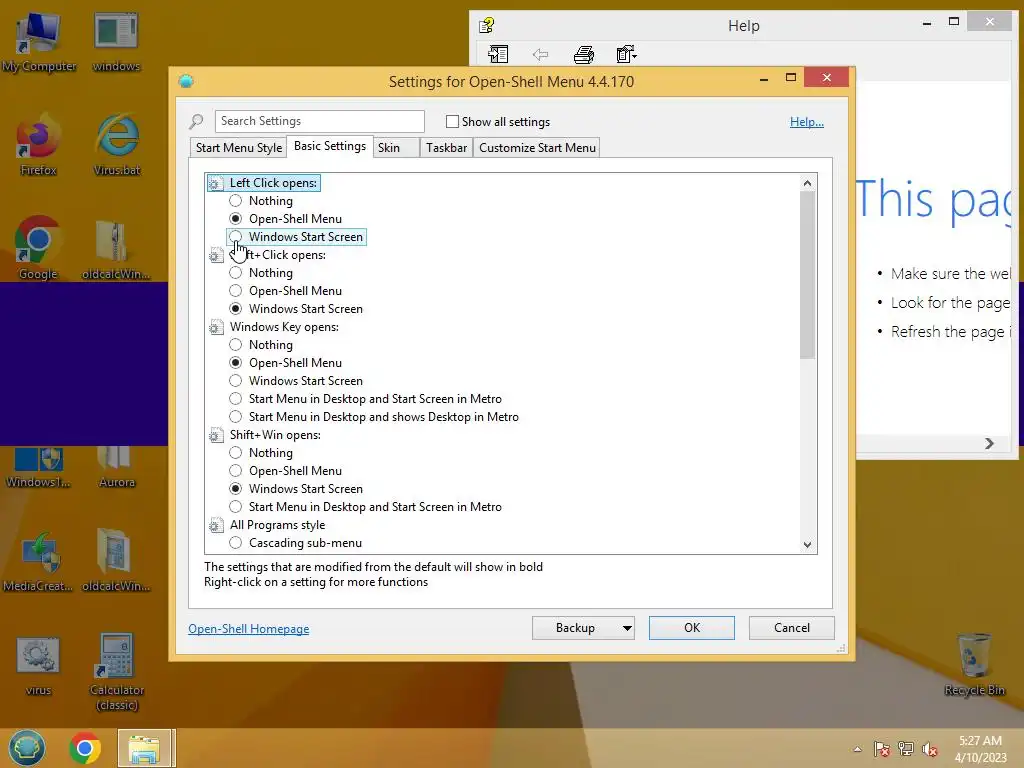Switch to the Start Menu Style tab
The height and width of the screenshot is (768, 1024).
click(x=239, y=148)
